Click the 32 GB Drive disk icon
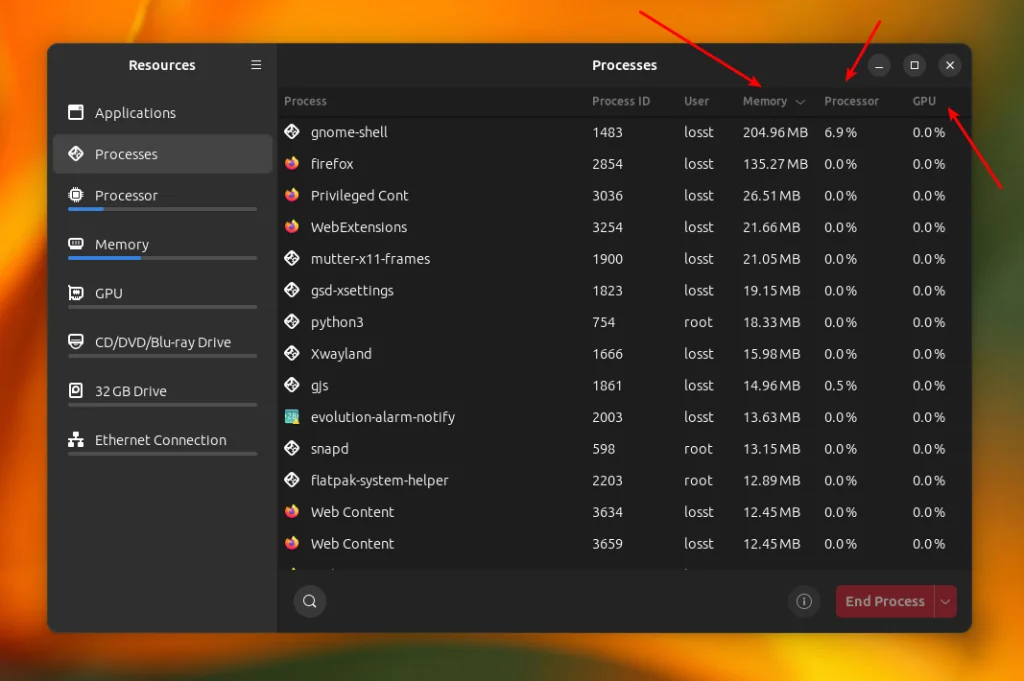1024x681 pixels. tap(76, 390)
